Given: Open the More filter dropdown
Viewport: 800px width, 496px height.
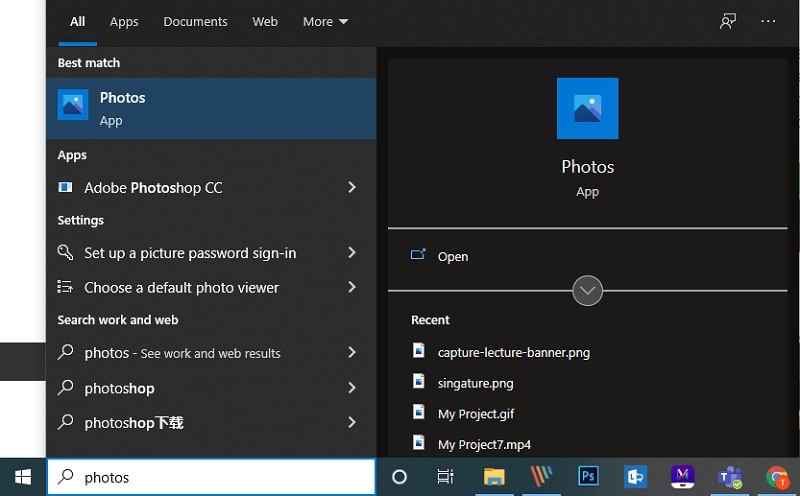Looking at the screenshot, I should pos(325,21).
